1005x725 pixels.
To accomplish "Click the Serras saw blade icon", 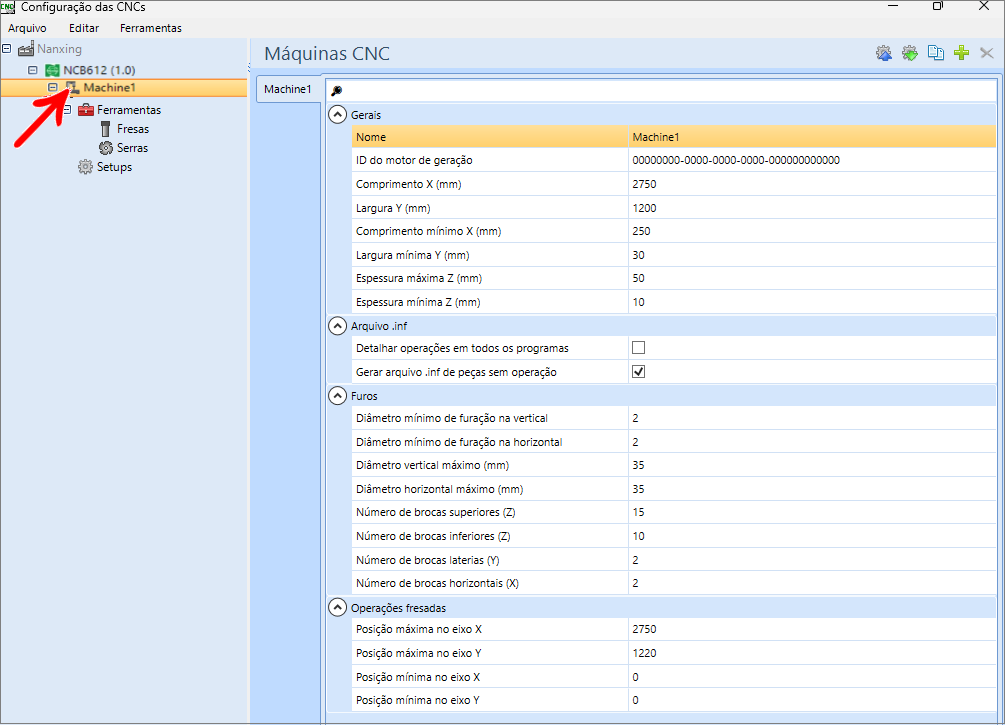I will point(106,148).
